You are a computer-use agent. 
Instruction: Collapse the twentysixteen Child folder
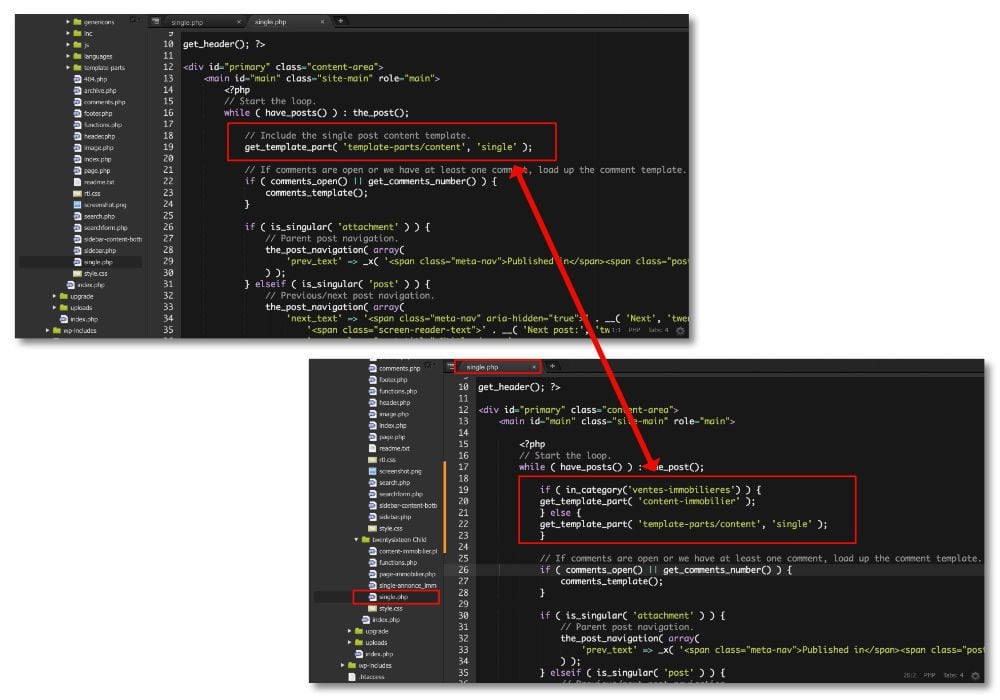click(x=357, y=539)
